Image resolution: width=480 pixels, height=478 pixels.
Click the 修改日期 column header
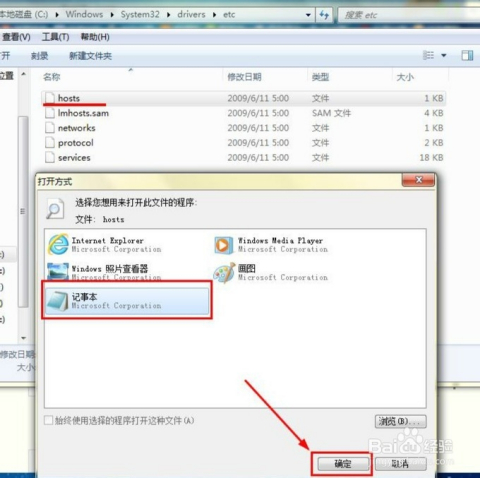244,77
